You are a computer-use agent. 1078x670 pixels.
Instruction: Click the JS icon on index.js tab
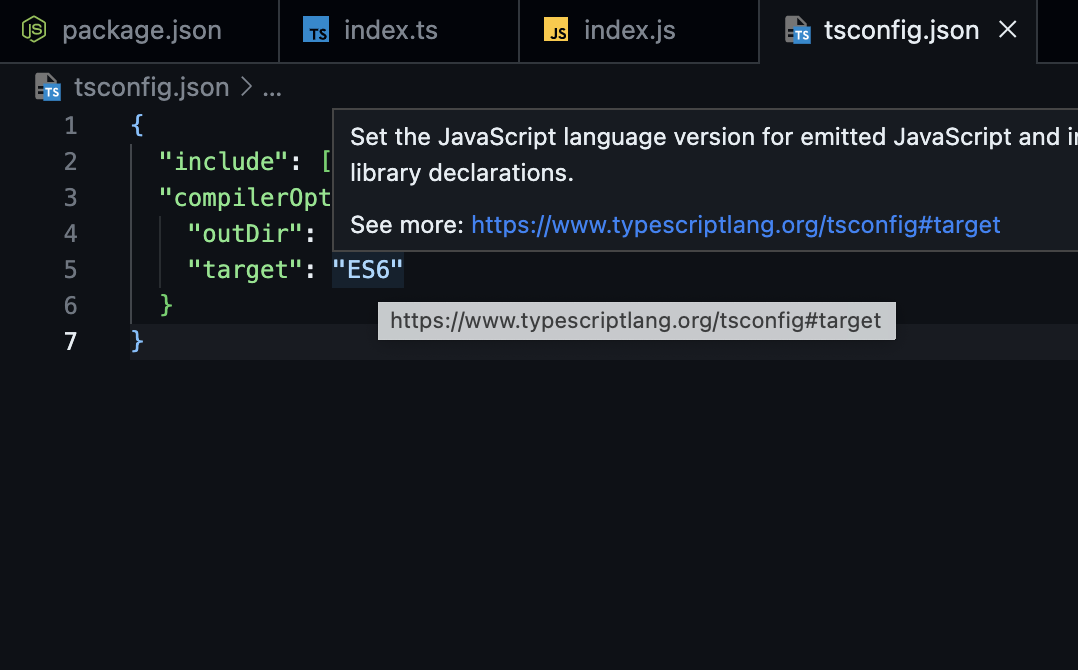point(556,30)
